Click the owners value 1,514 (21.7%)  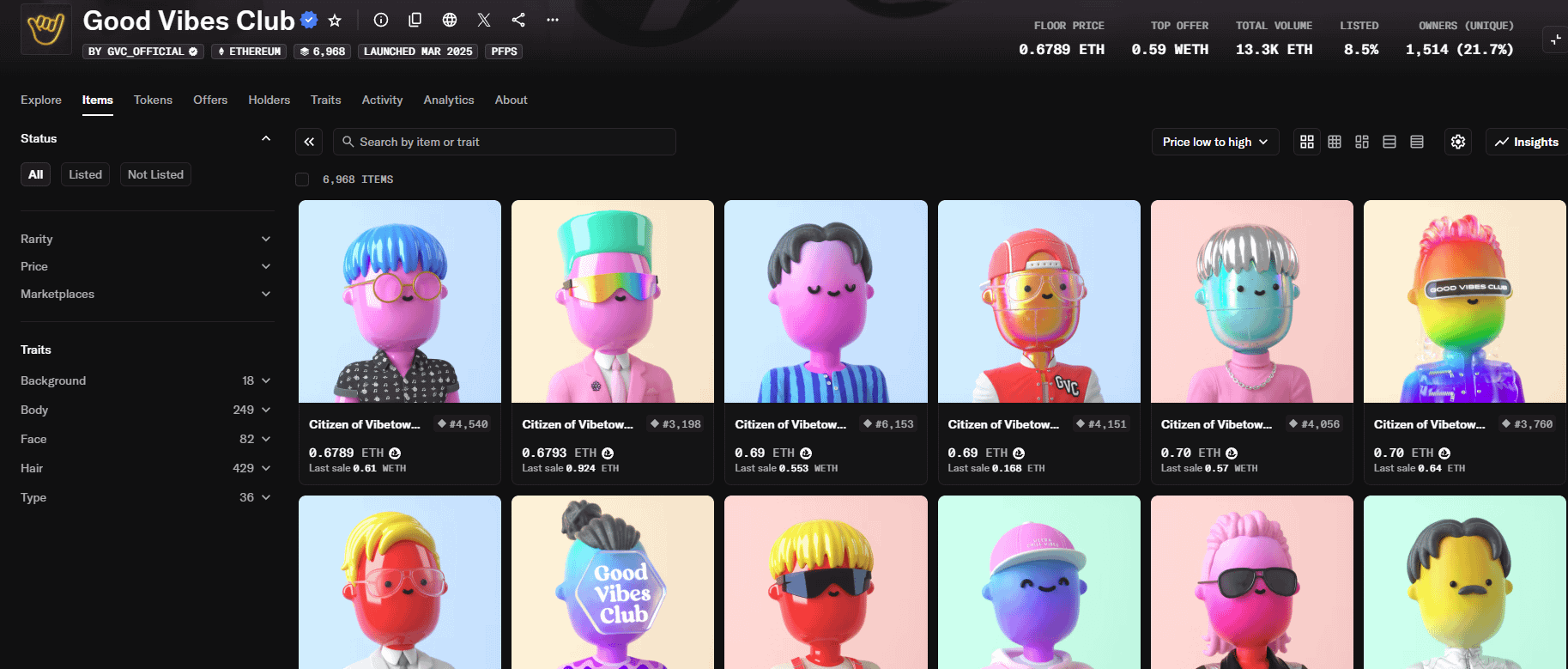click(1459, 50)
